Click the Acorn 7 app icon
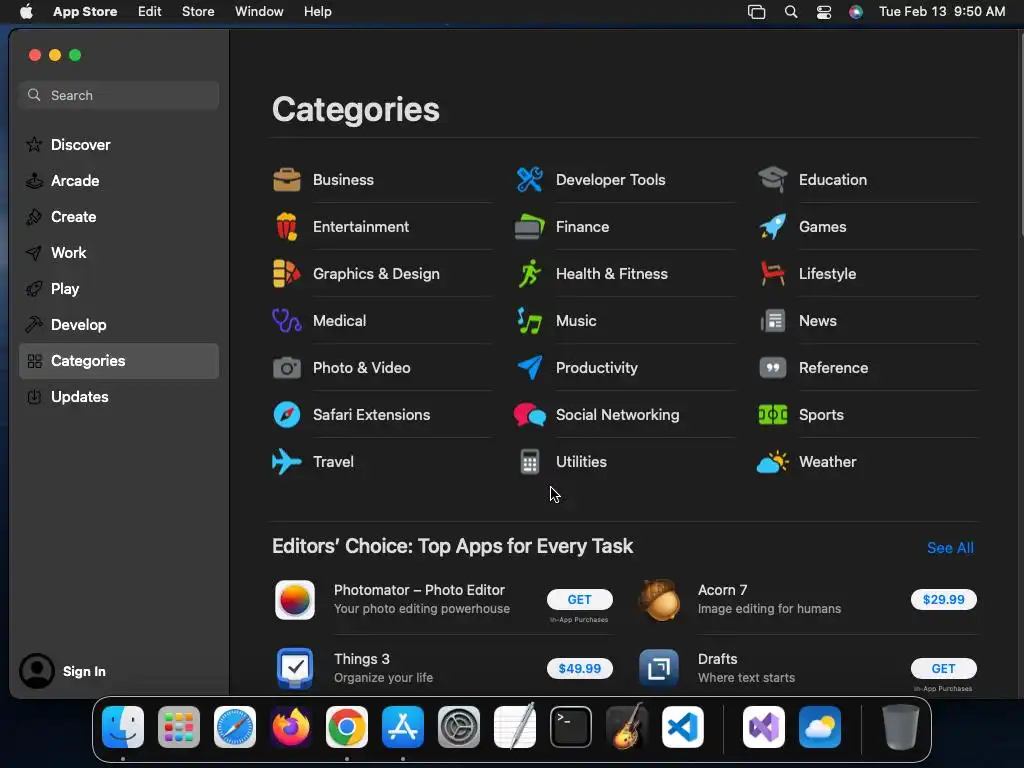Viewport: 1024px width, 768px height. point(659,600)
